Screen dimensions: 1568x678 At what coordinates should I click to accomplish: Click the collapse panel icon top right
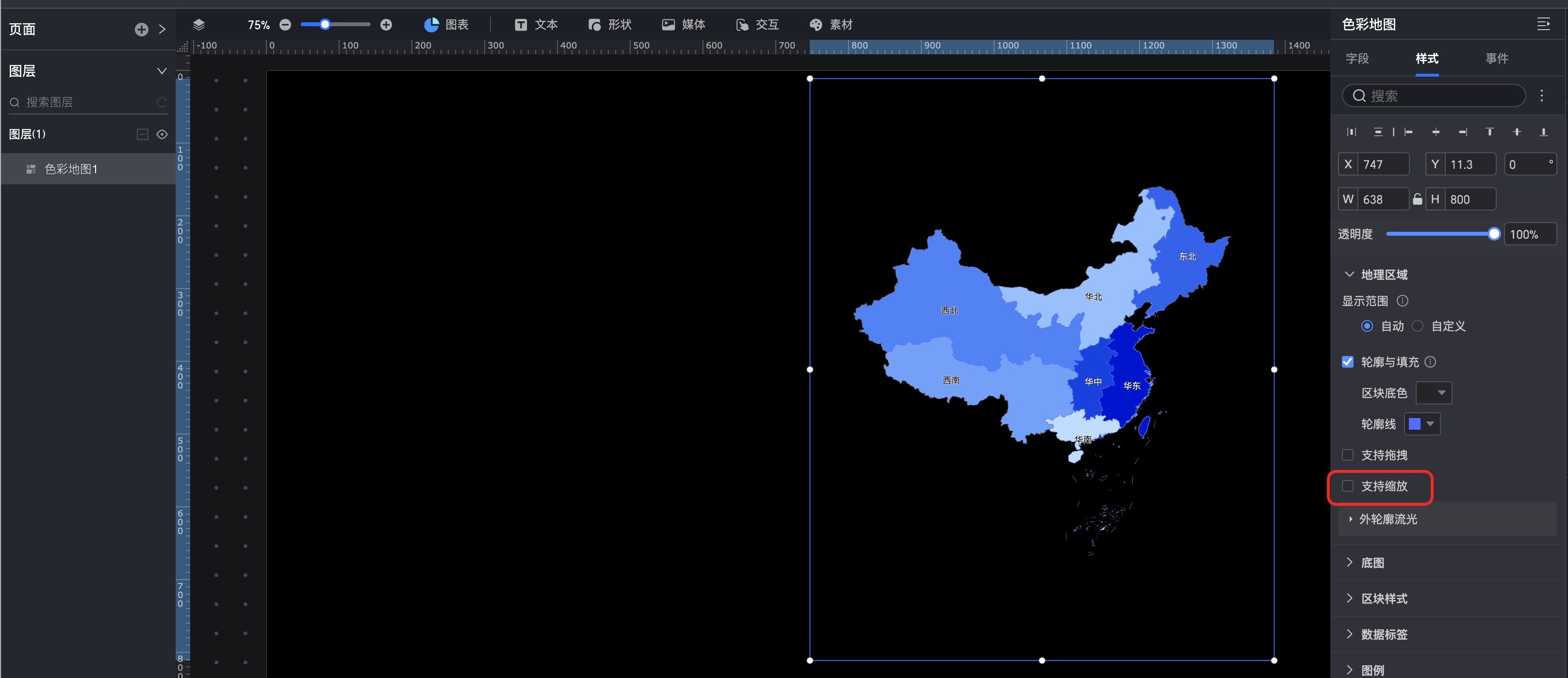[x=1543, y=24]
